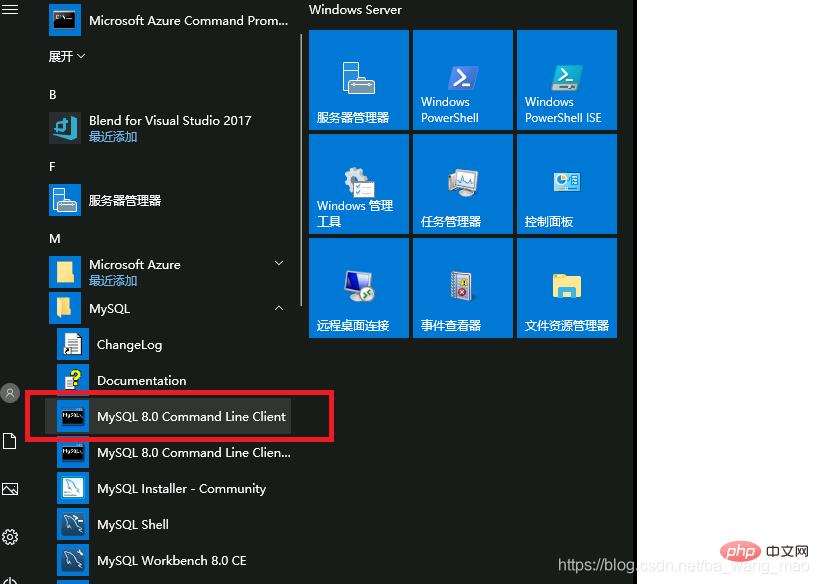Open Windows 管理工具 tile
Image resolution: width=819 pixels, height=584 pixels.
coord(359,184)
